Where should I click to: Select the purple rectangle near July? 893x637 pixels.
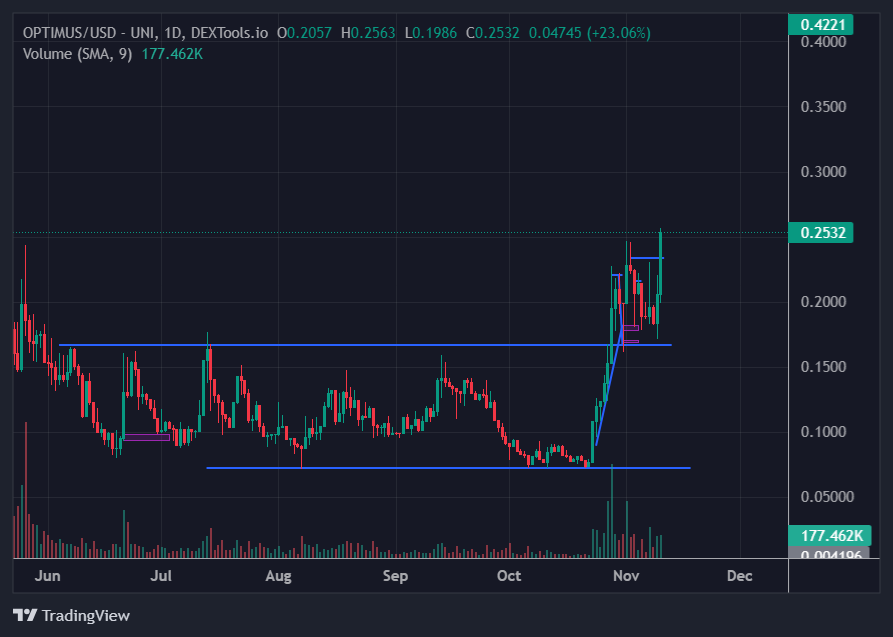[x=147, y=438]
